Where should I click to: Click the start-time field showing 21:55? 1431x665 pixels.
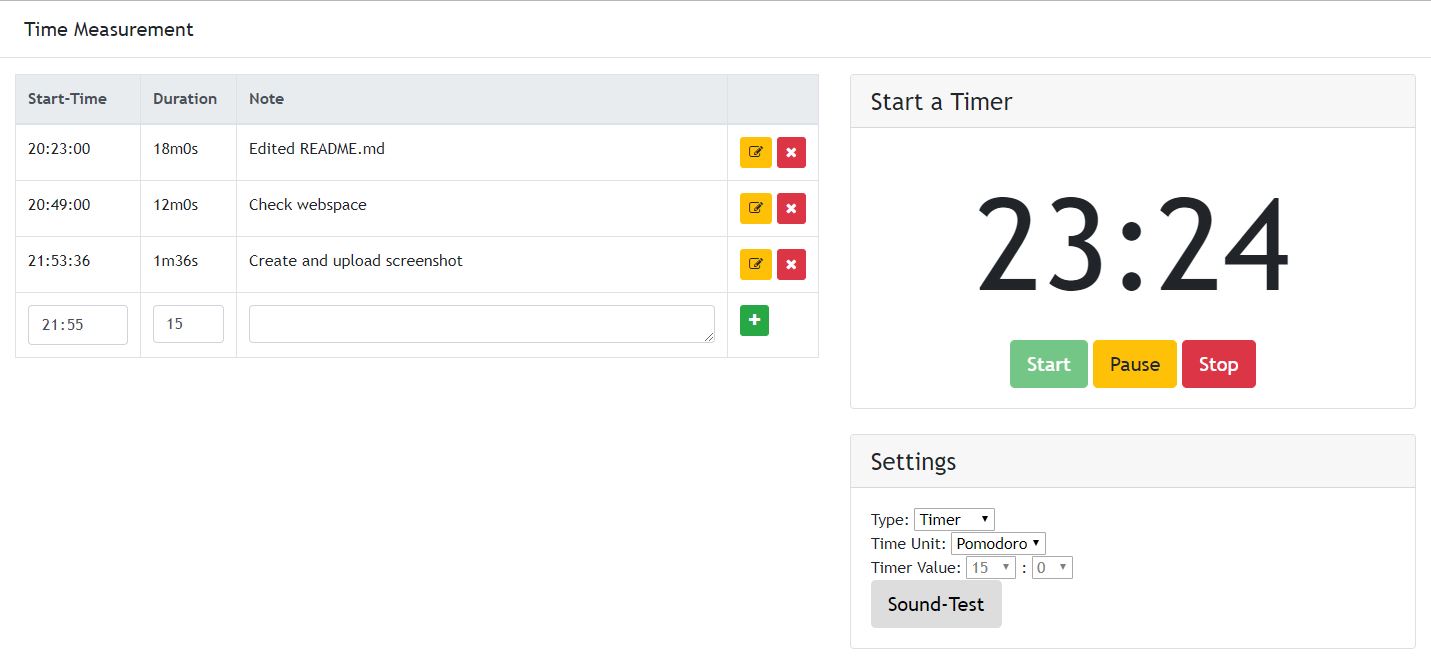(x=77, y=324)
